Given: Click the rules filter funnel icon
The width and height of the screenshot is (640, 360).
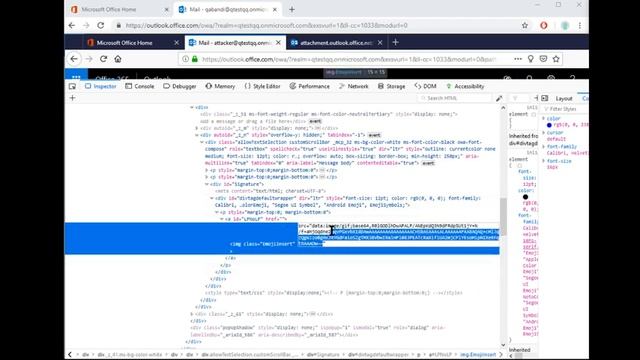Looking at the screenshot, I should (515, 98).
